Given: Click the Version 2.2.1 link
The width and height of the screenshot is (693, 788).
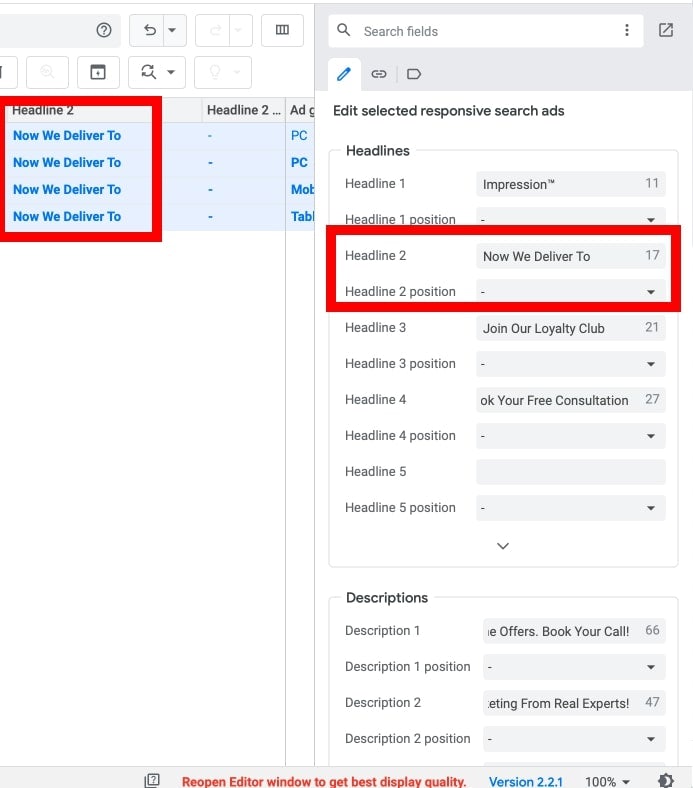Looking at the screenshot, I should [525, 781].
